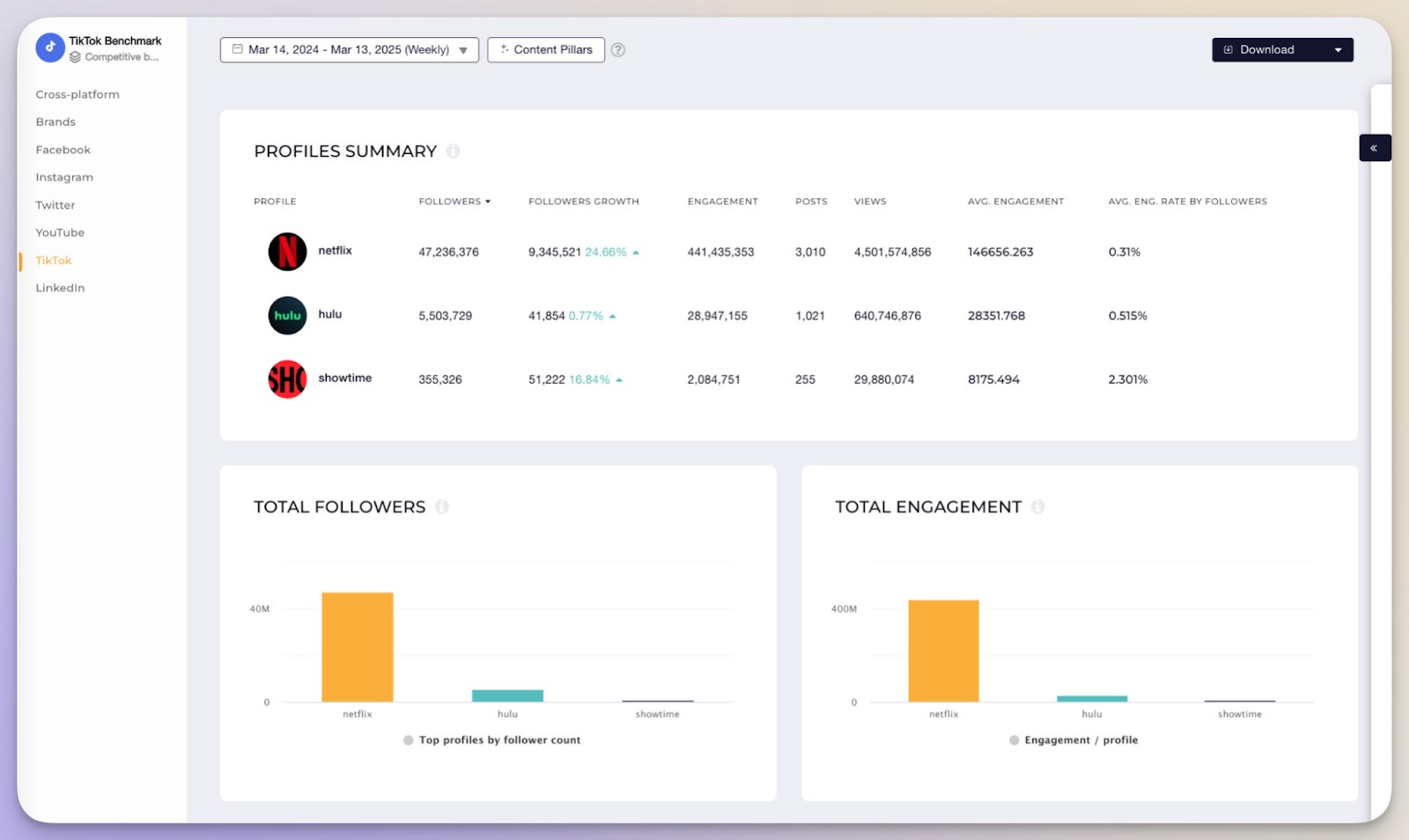Image resolution: width=1409 pixels, height=840 pixels.
Task: Open the help icon next to Content Pillars
Action: click(618, 50)
